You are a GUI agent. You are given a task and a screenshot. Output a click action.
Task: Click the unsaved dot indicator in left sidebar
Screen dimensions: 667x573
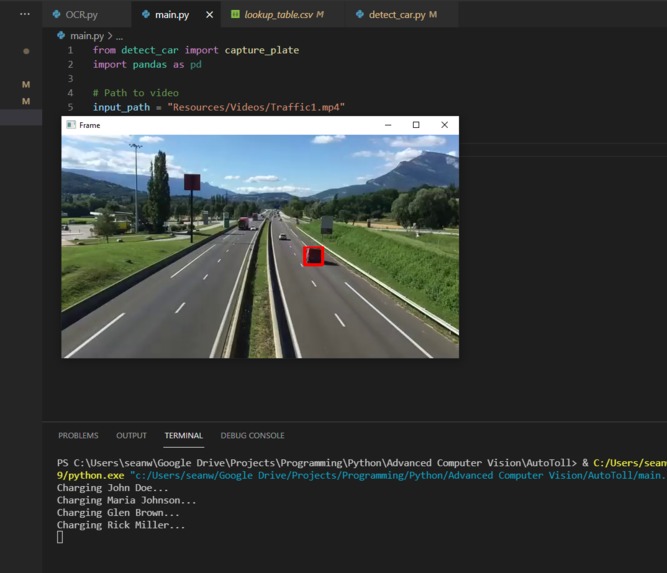coord(26,51)
